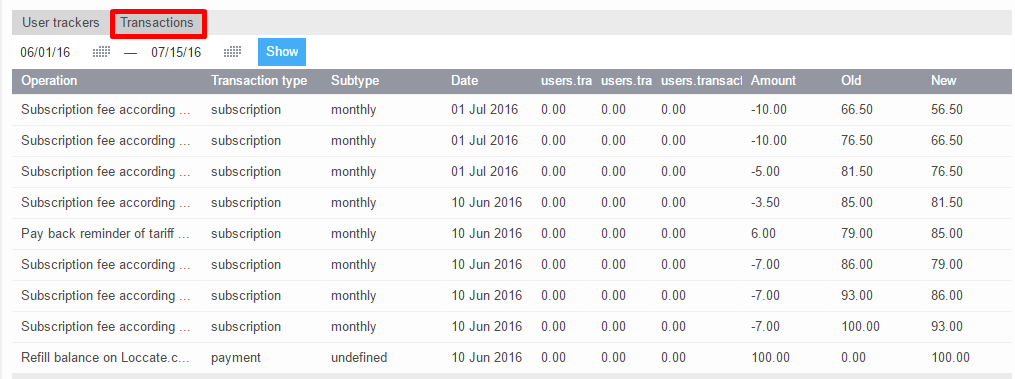
Task: Sort by the Subtype column header
Action: [355, 81]
